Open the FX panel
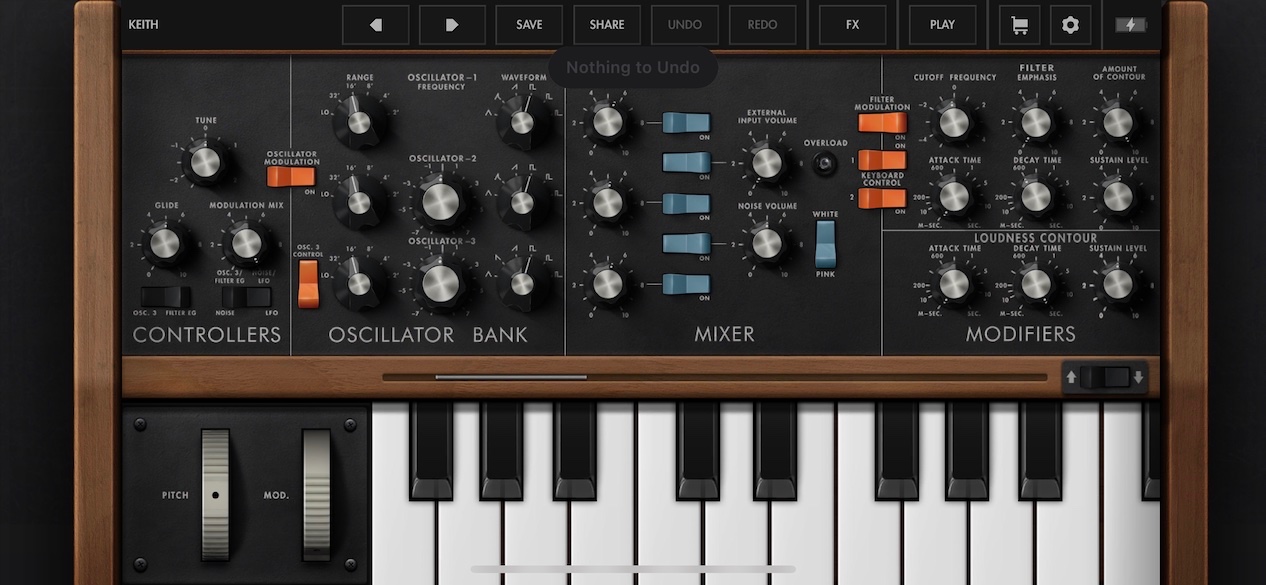 (853, 25)
